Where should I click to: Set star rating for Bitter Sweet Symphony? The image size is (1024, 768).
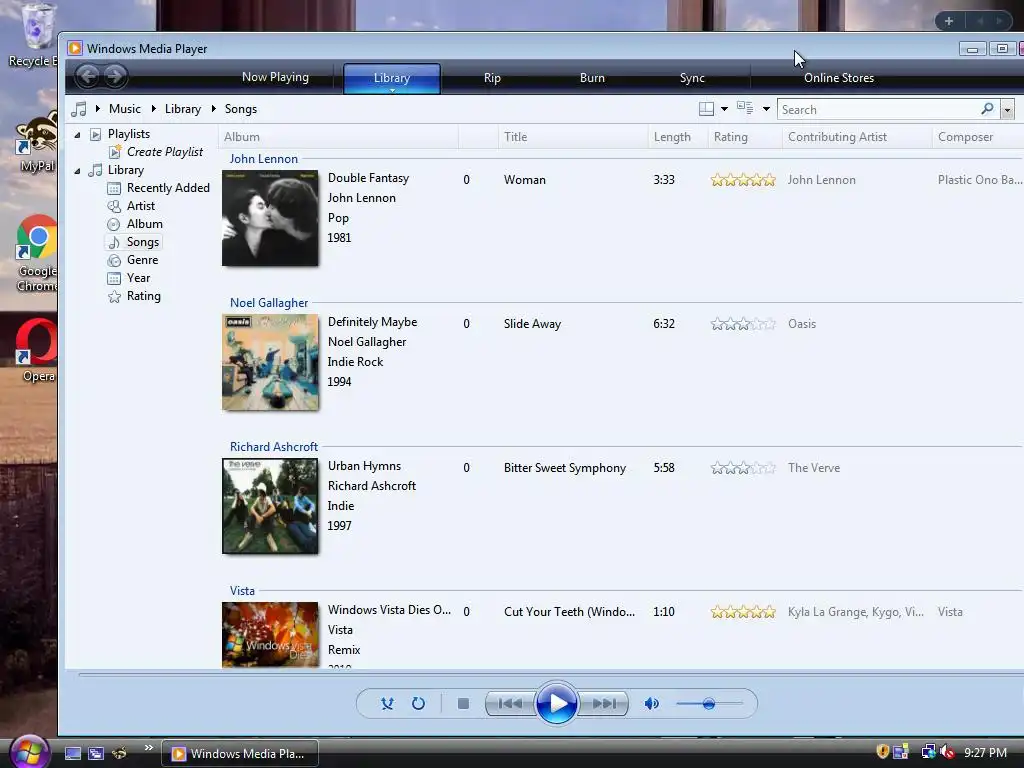[x=743, y=468]
